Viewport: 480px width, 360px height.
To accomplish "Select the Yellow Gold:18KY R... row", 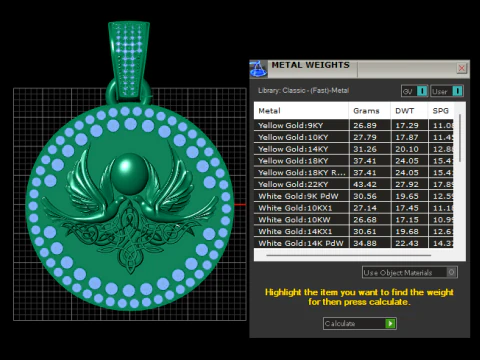I will pos(354,172).
